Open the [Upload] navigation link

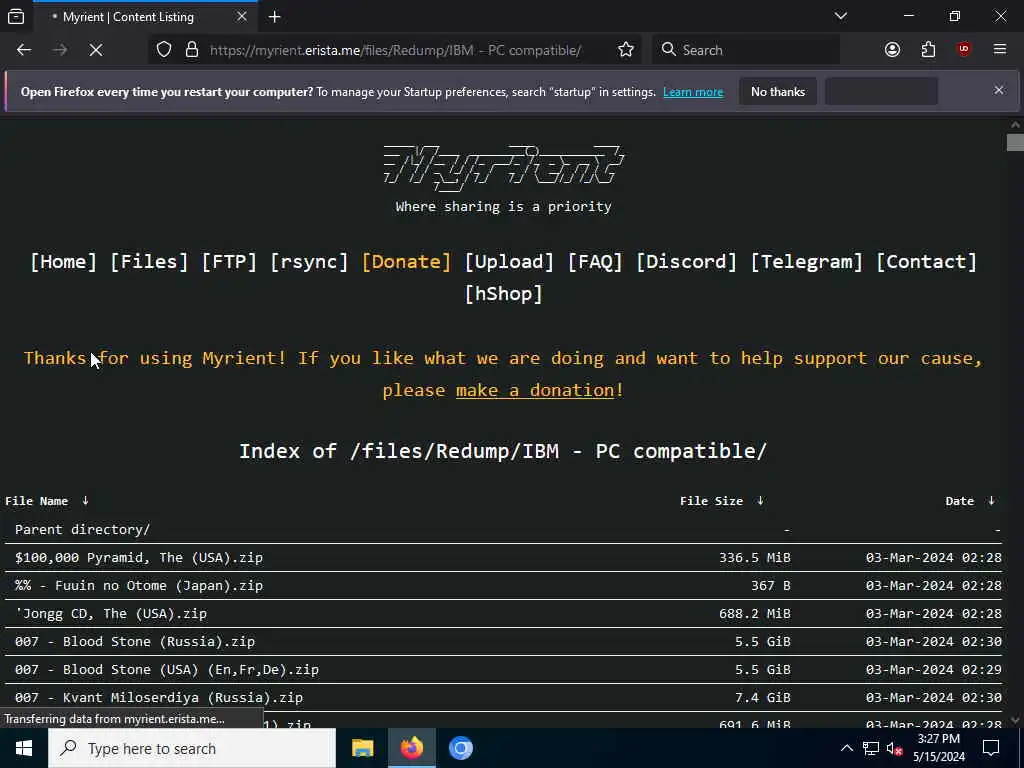509,262
